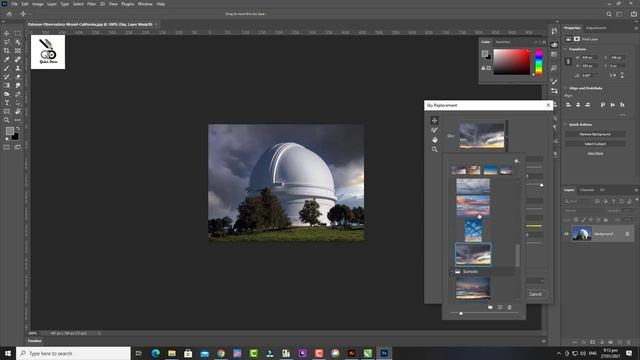Open the Edit Toolbar three-dots icon
Viewport: 640px width, 360px height.
18,120
